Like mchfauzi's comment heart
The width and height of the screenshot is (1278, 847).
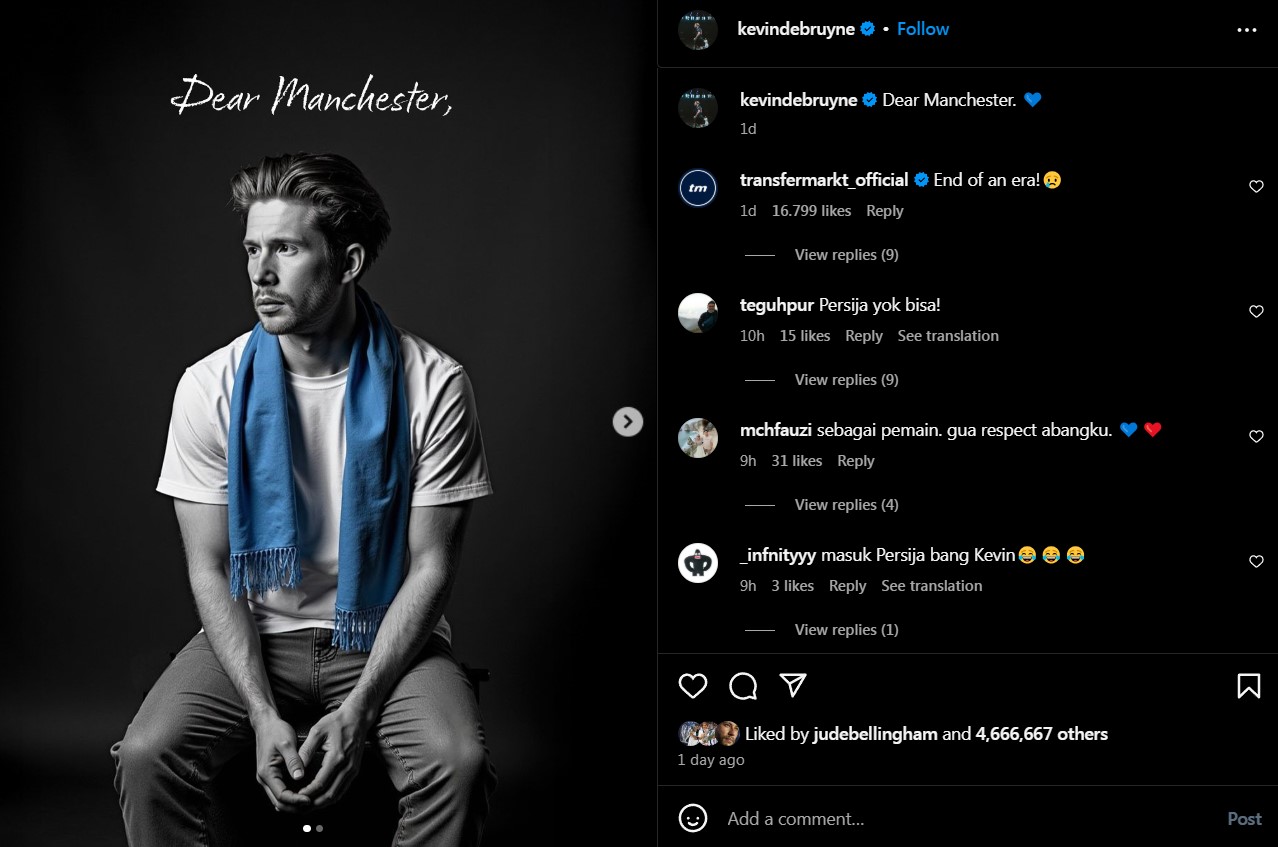[1257, 437]
